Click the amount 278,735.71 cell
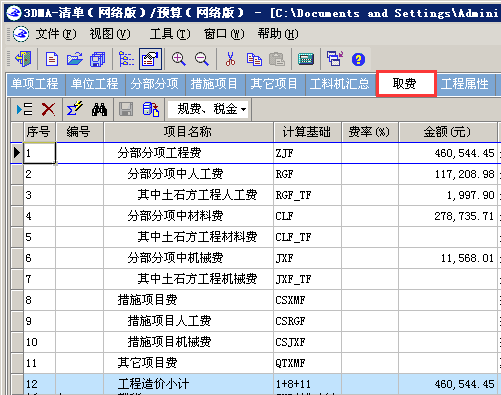This screenshot has height=395, width=501. click(x=448, y=216)
